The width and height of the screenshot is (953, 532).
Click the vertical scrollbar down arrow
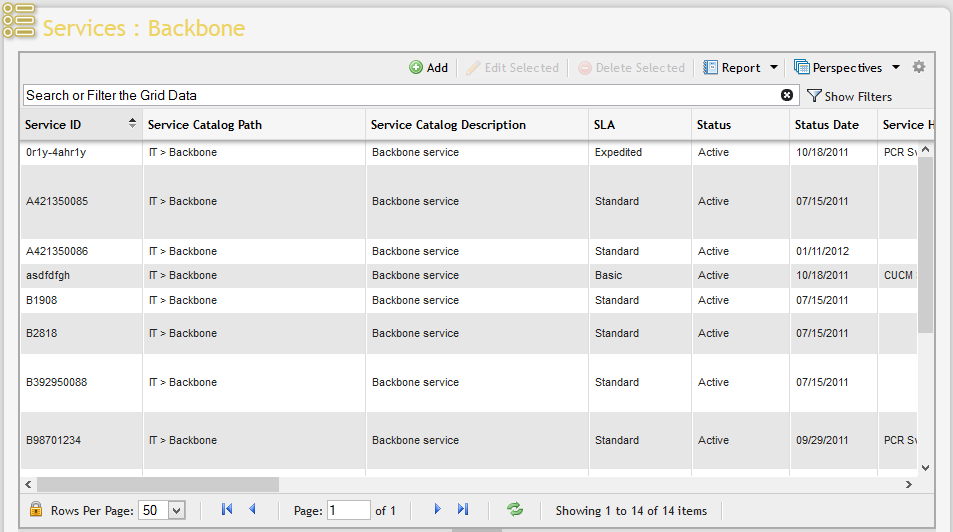pyautogui.click(x=925, y=467)
